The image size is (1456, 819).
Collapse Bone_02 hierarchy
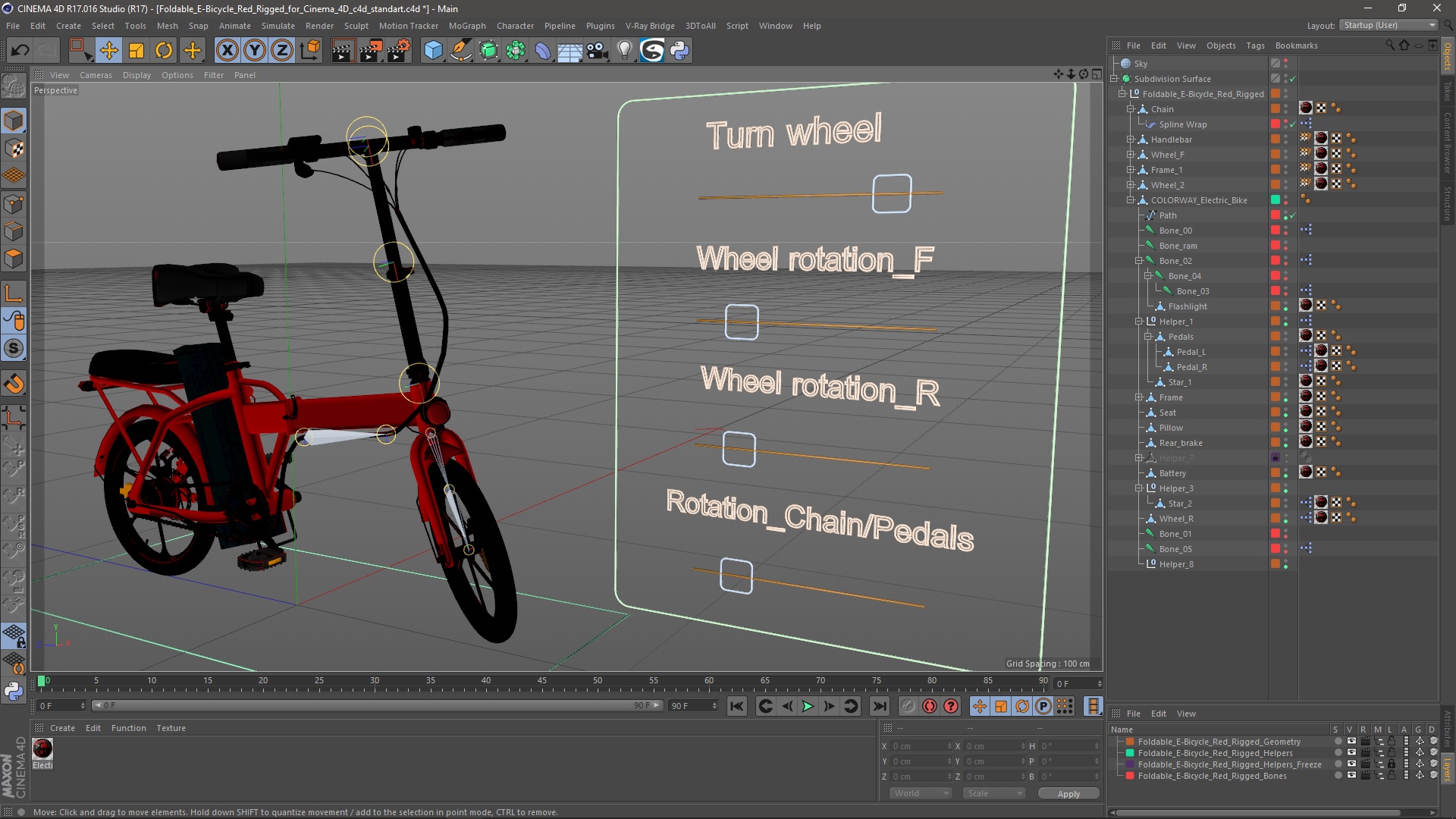pyautogui.click(x=1139, y=261)
